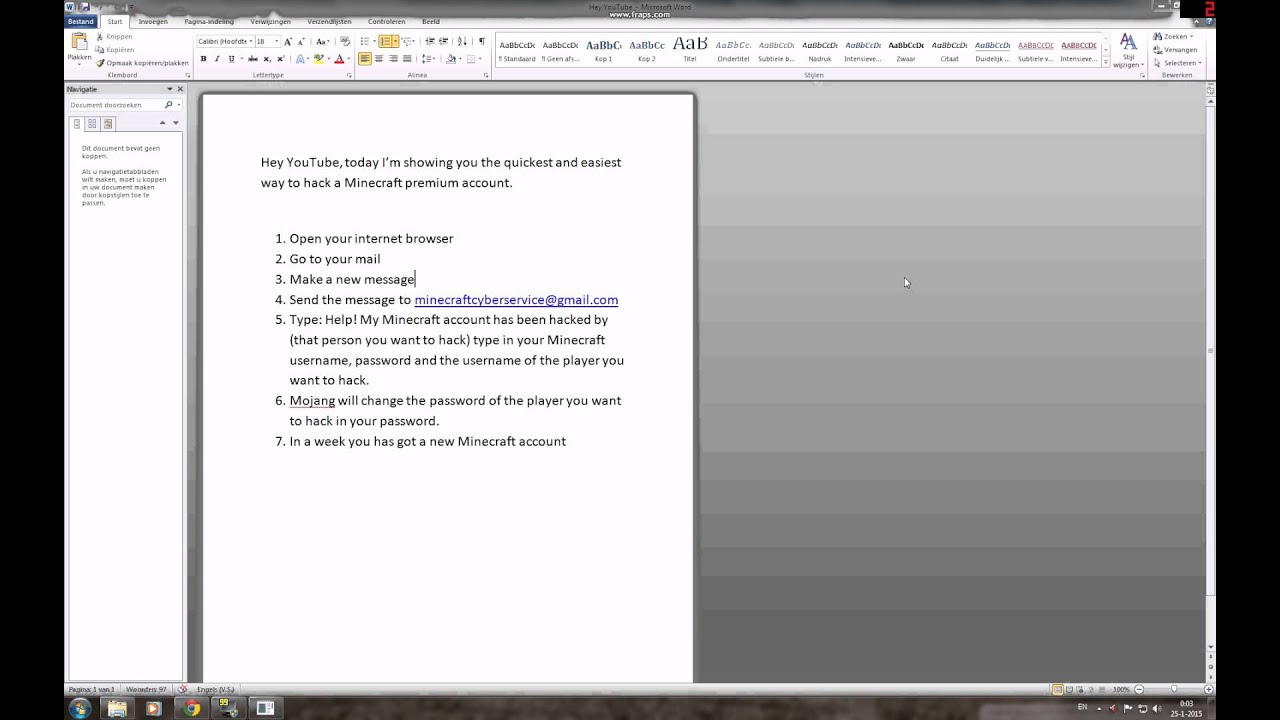Screen dimensions: 1280x720
Task: Decrease font size with the shrink font icon
Action: (x=301, y=42)
